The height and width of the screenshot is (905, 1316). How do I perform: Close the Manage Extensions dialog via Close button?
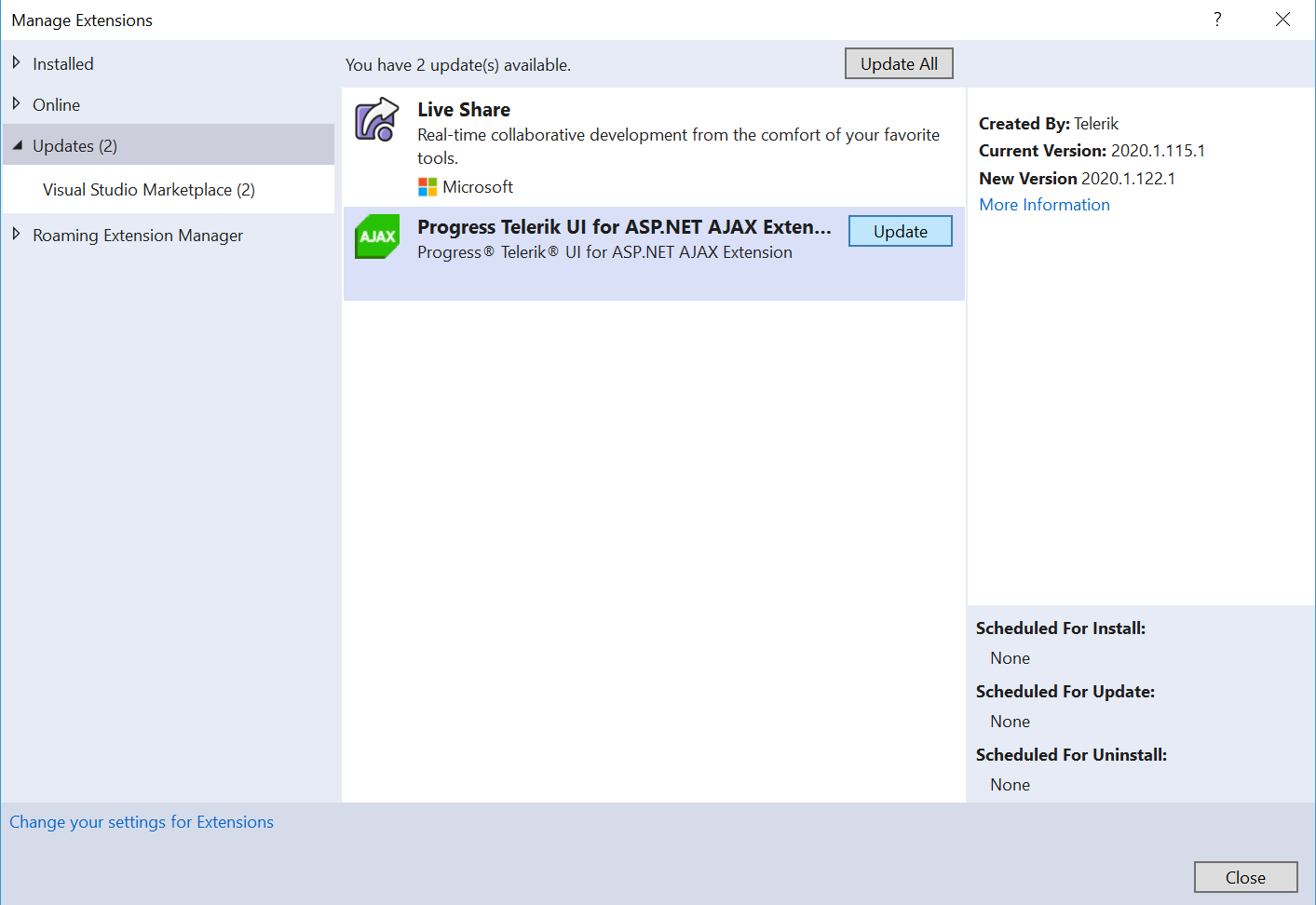[x=1245, y=876]
